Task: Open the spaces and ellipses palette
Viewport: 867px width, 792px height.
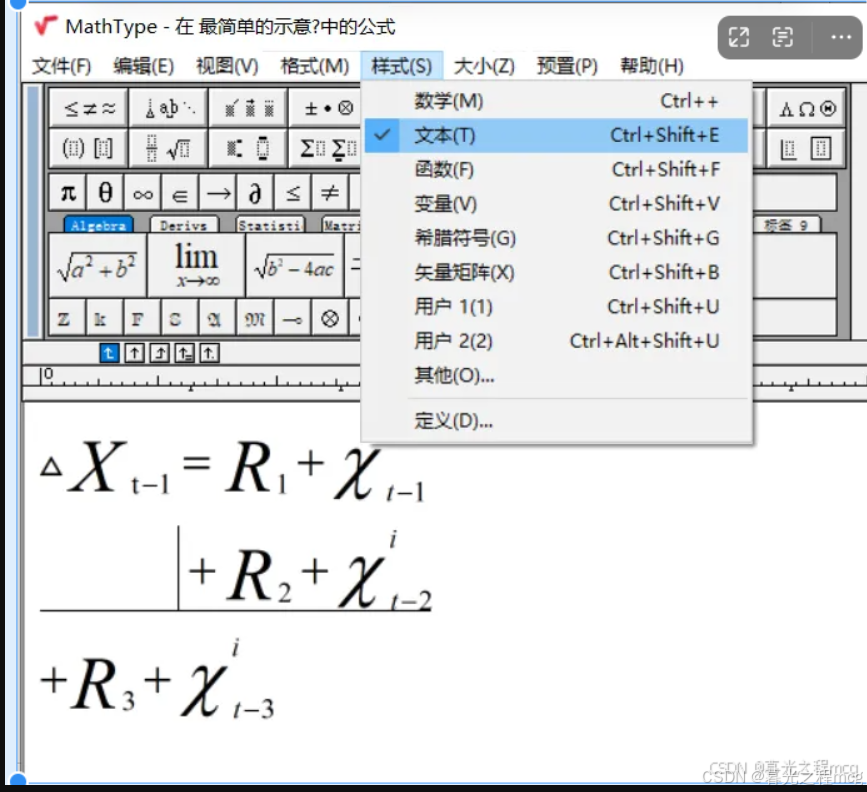Action: tap(169, 108)
